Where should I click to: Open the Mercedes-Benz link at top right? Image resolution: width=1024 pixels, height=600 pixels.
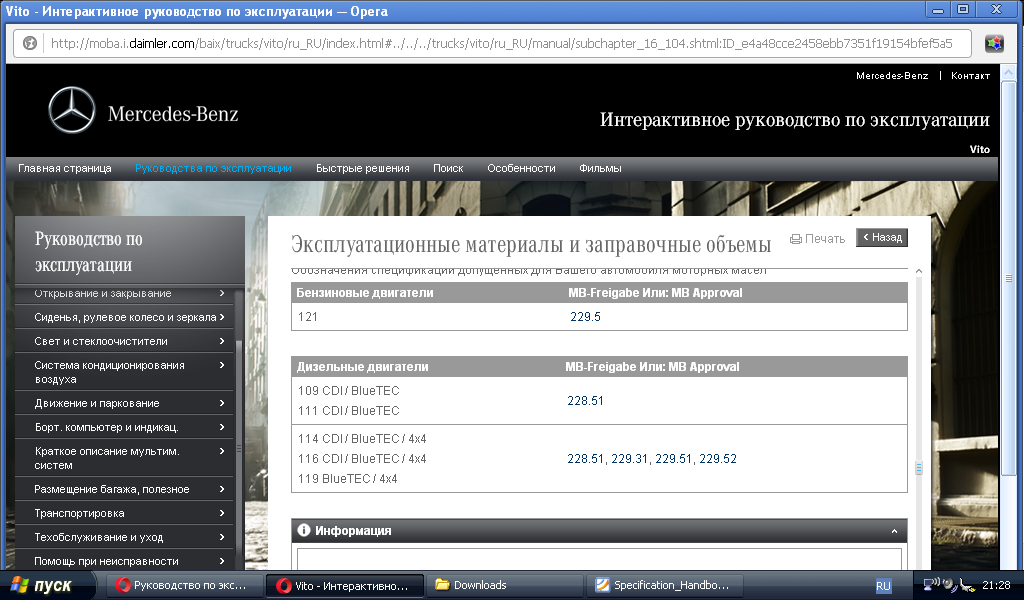pyautogui.click(x=892, y=76)
